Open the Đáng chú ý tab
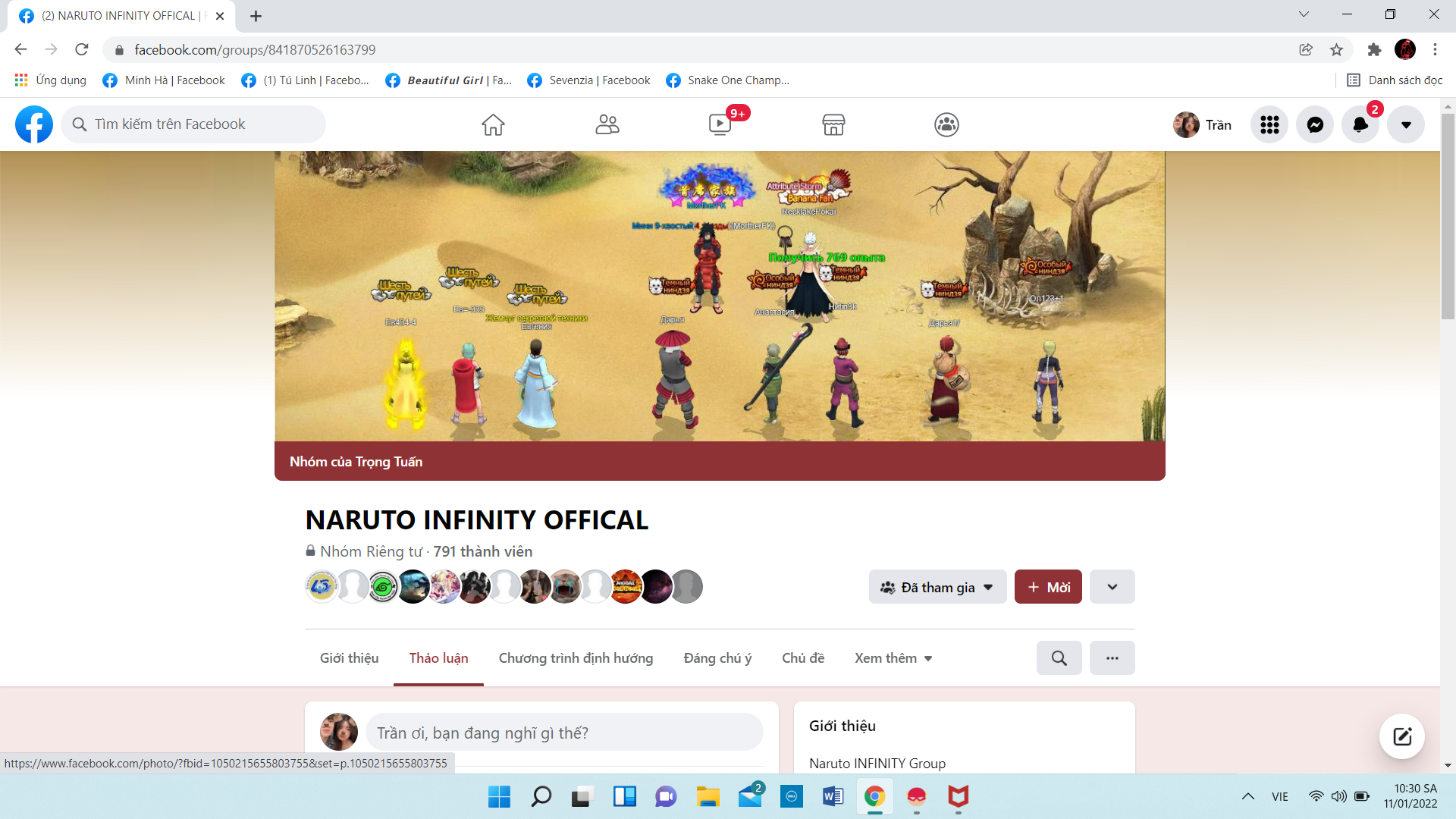Viewport: 1456px width, 819px height. 717,658
